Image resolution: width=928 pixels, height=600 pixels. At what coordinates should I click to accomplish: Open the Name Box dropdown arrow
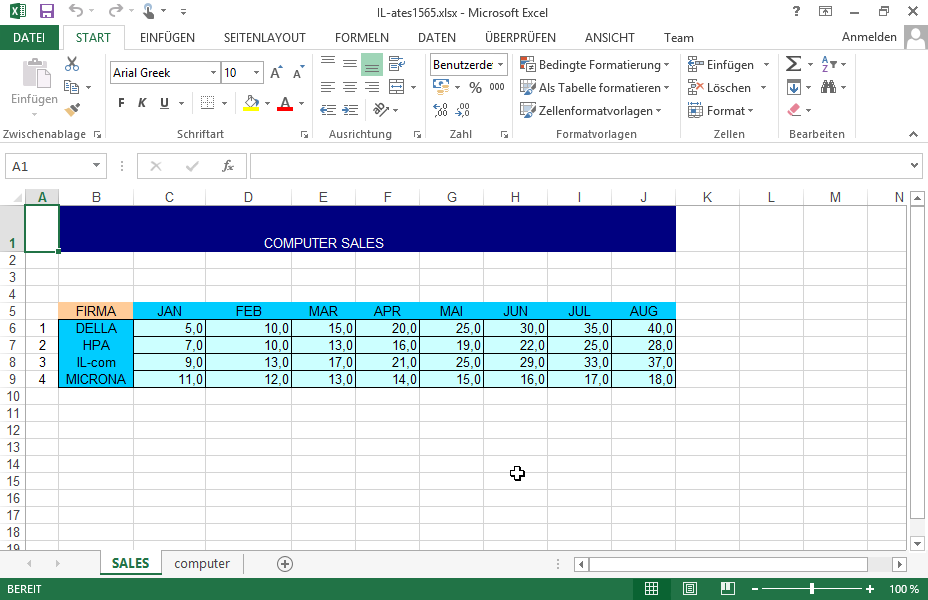tap(96, 166)
